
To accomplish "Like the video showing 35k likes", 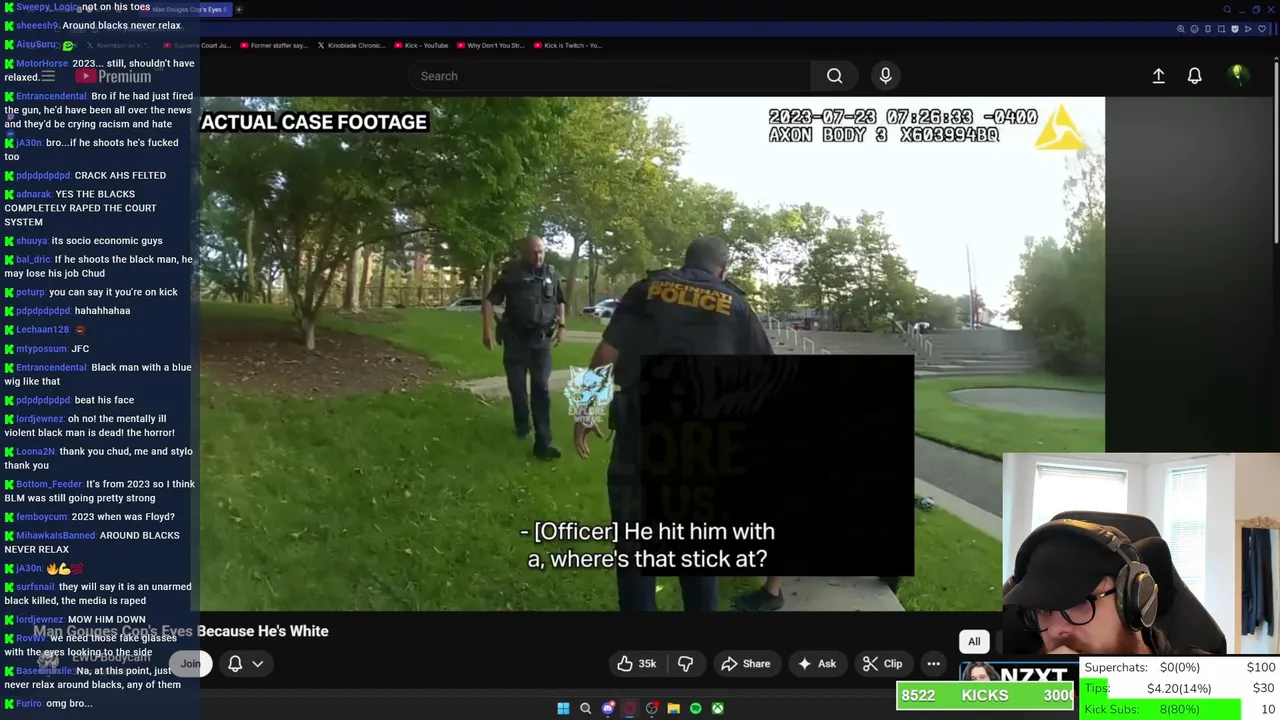I will pos(636,664).
